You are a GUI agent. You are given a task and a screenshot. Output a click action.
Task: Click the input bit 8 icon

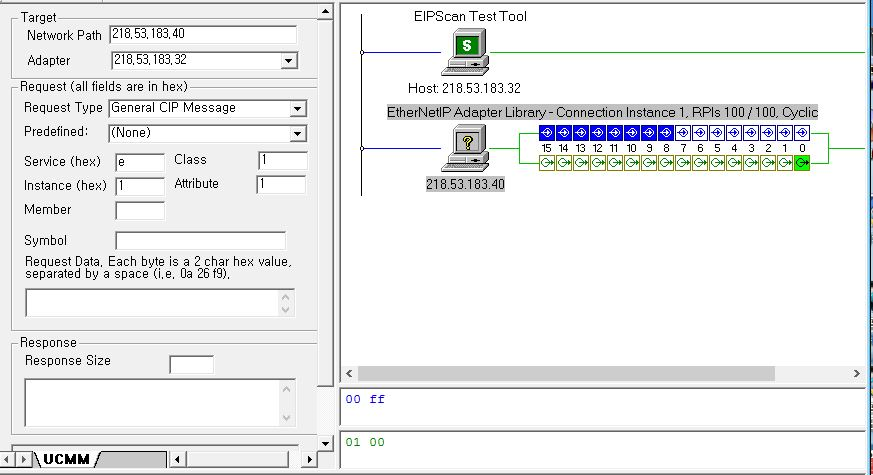click(x=666, y=133)
